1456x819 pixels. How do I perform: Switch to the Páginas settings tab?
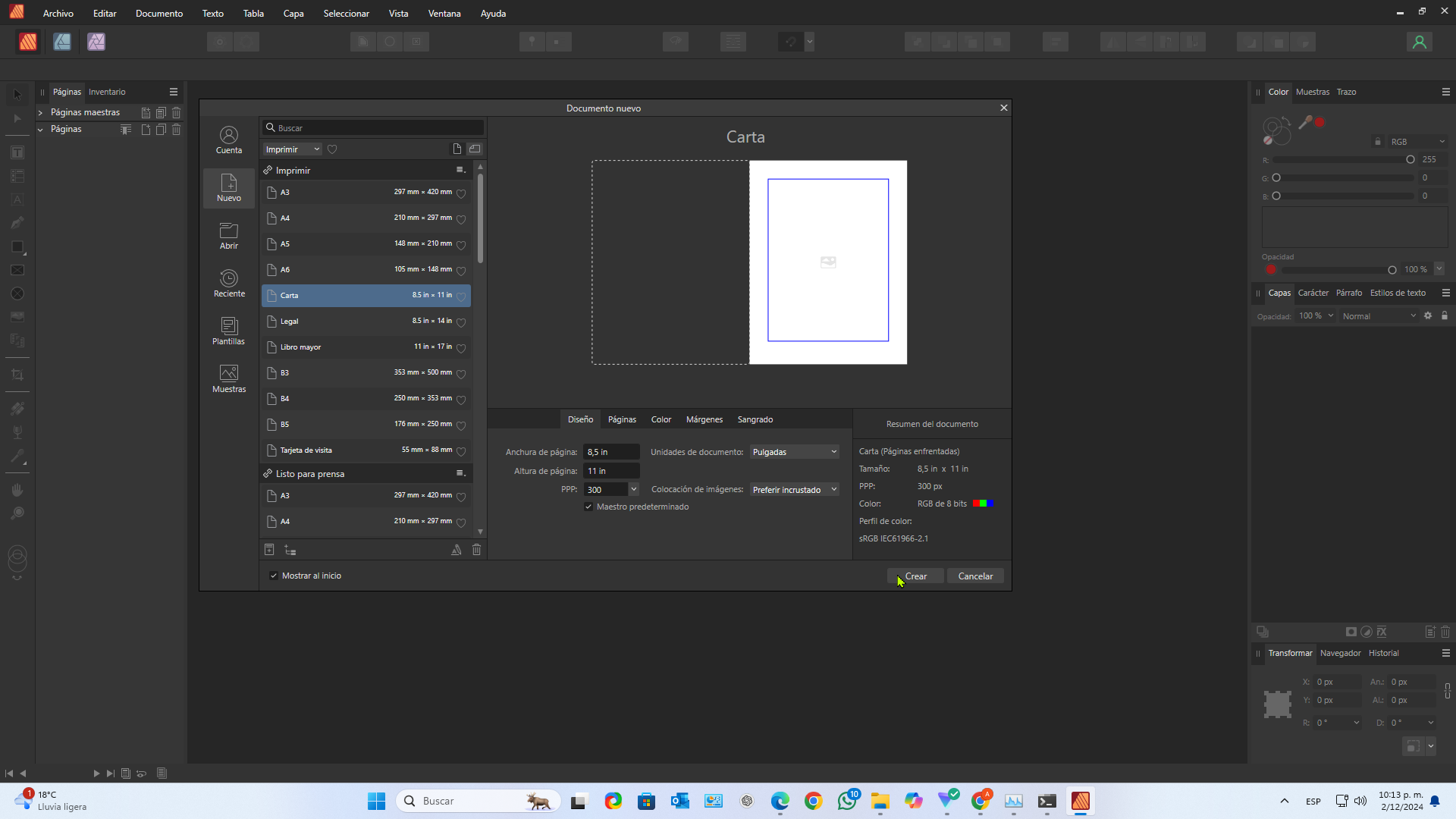(x=622, y=419)
